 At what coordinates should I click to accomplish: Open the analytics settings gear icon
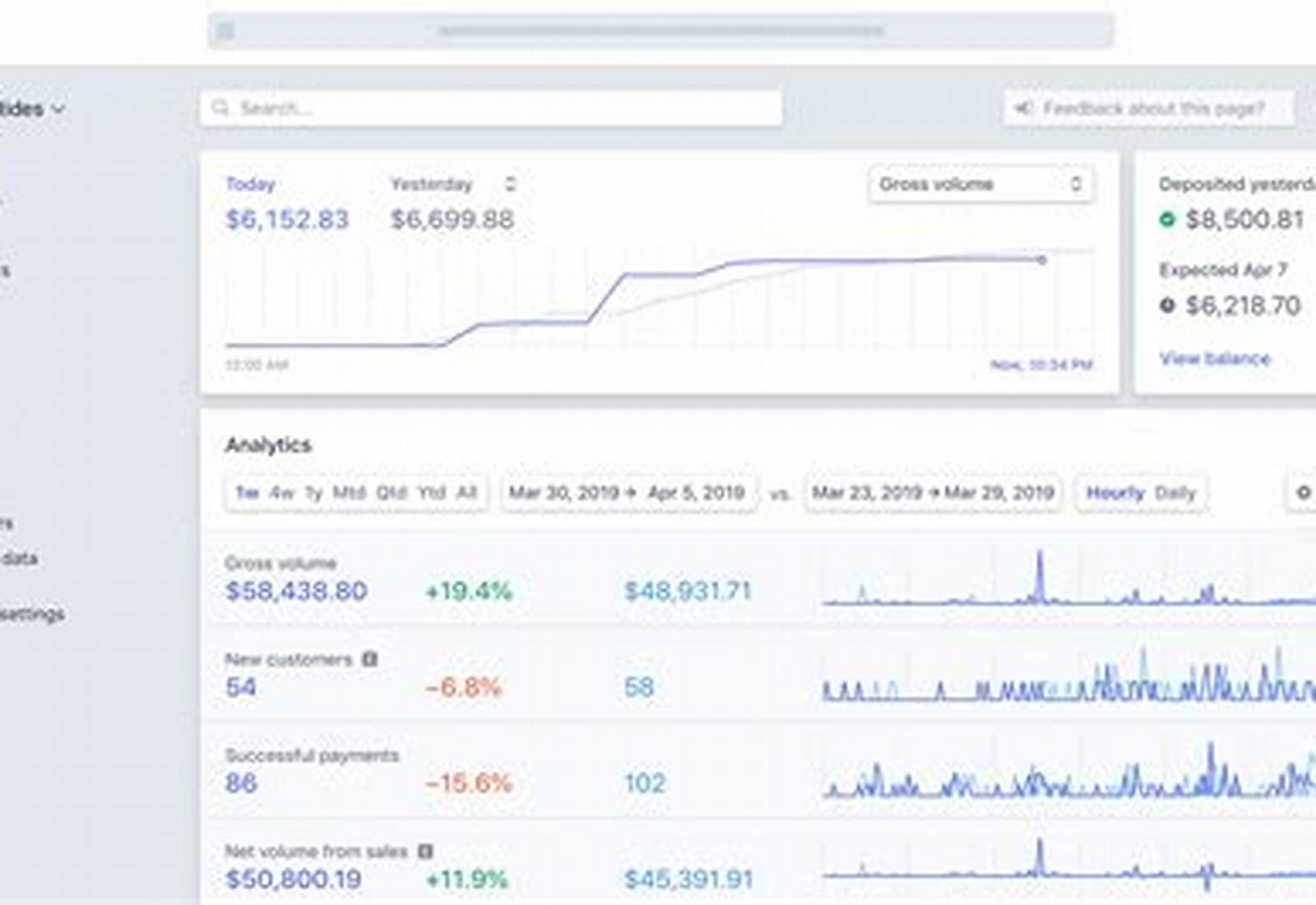[1304, 492]
